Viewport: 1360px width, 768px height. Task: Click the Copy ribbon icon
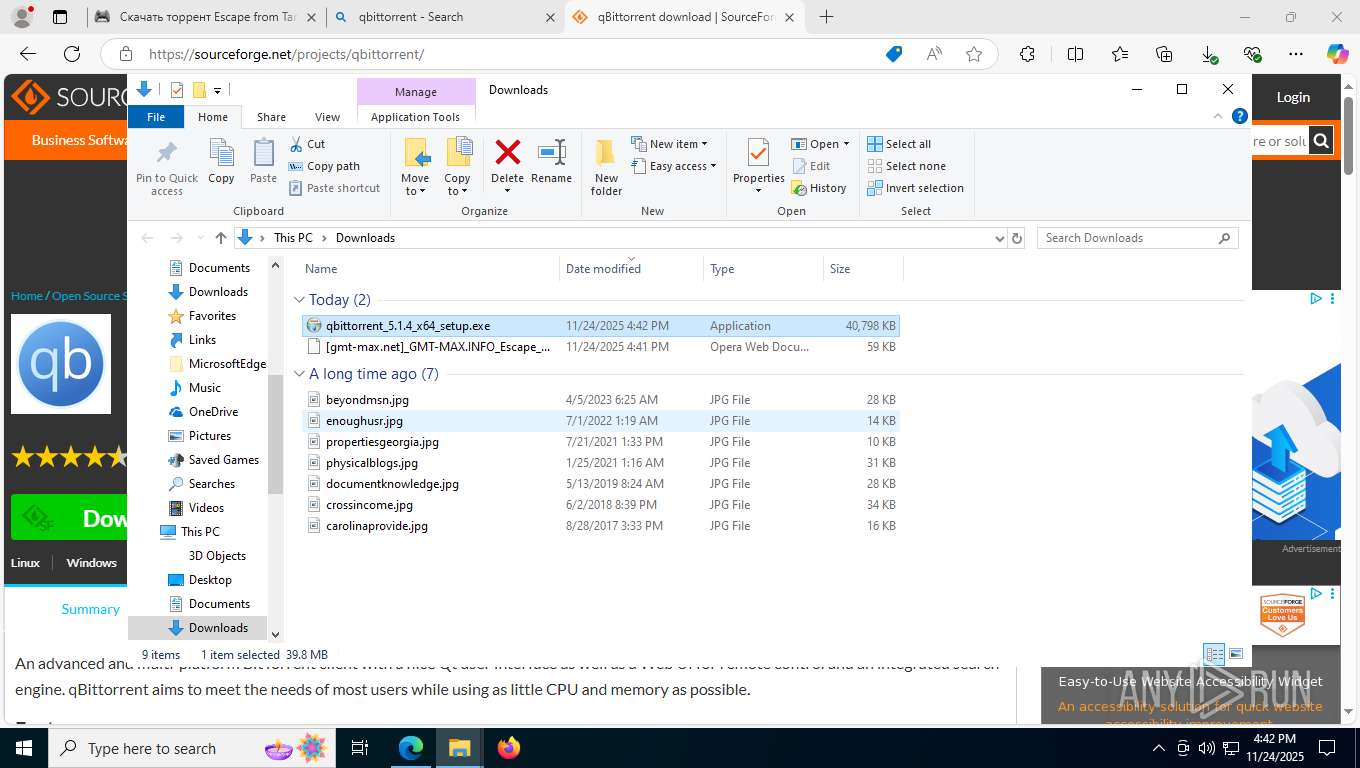[221, 162]
